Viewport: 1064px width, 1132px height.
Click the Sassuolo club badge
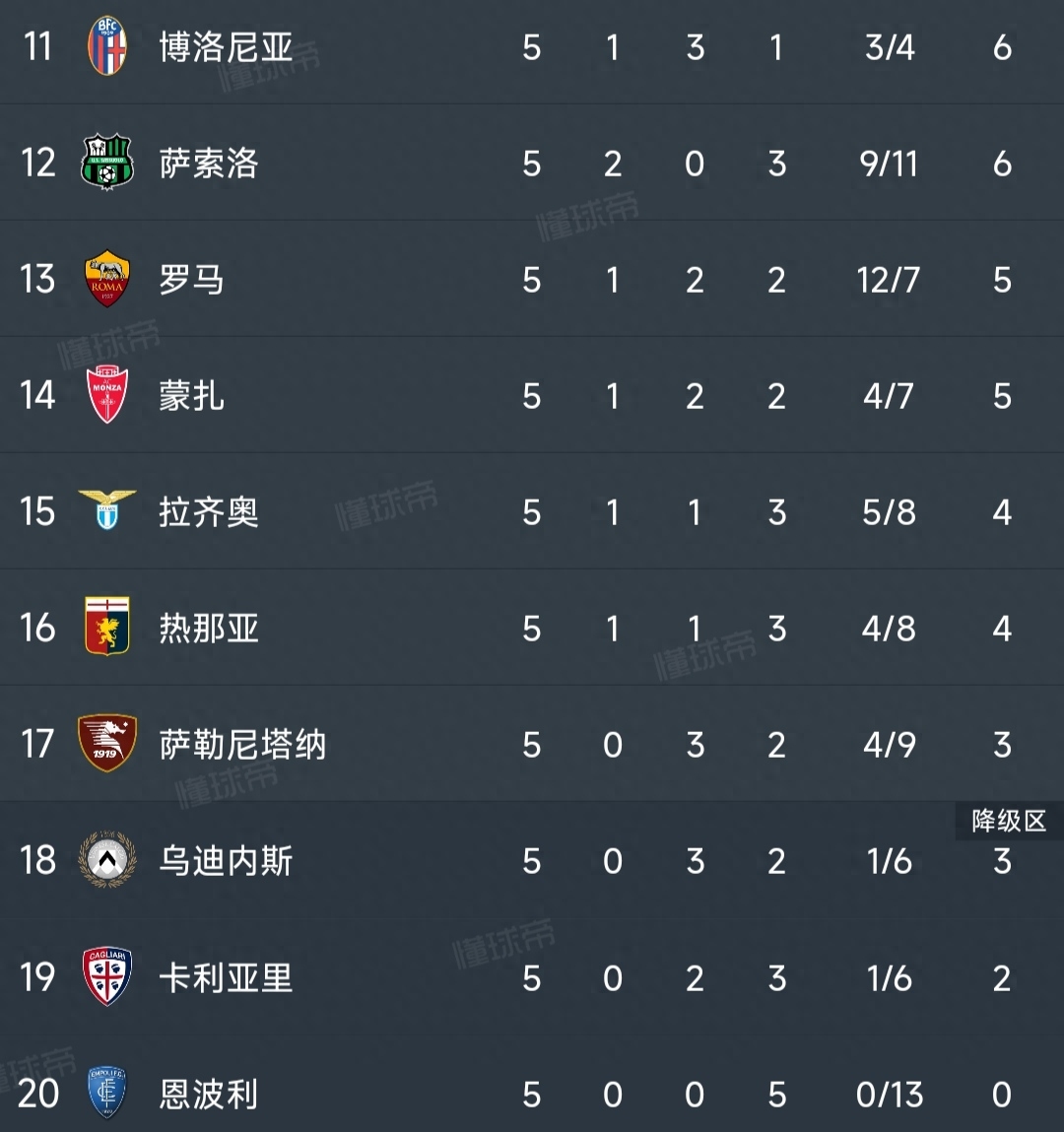(106, 163)
